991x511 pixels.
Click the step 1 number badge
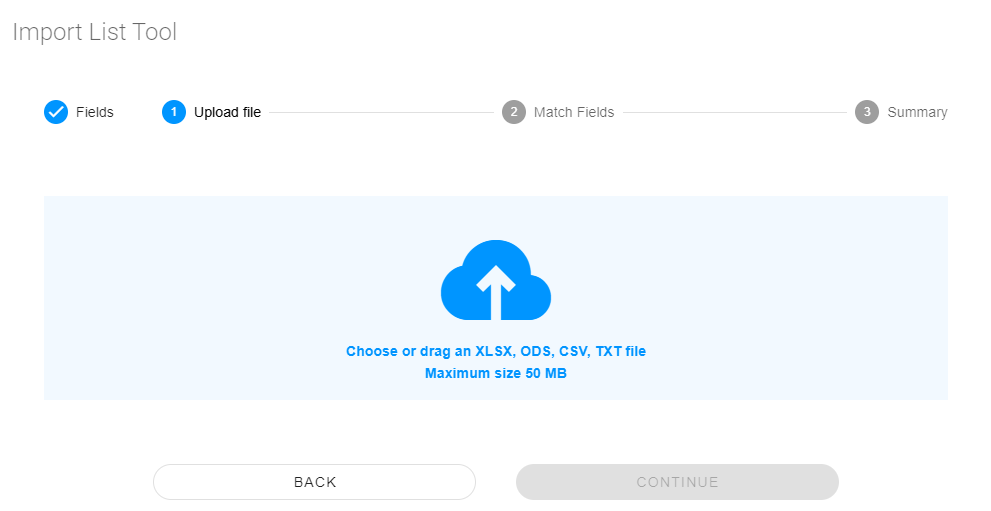point(174,112)
